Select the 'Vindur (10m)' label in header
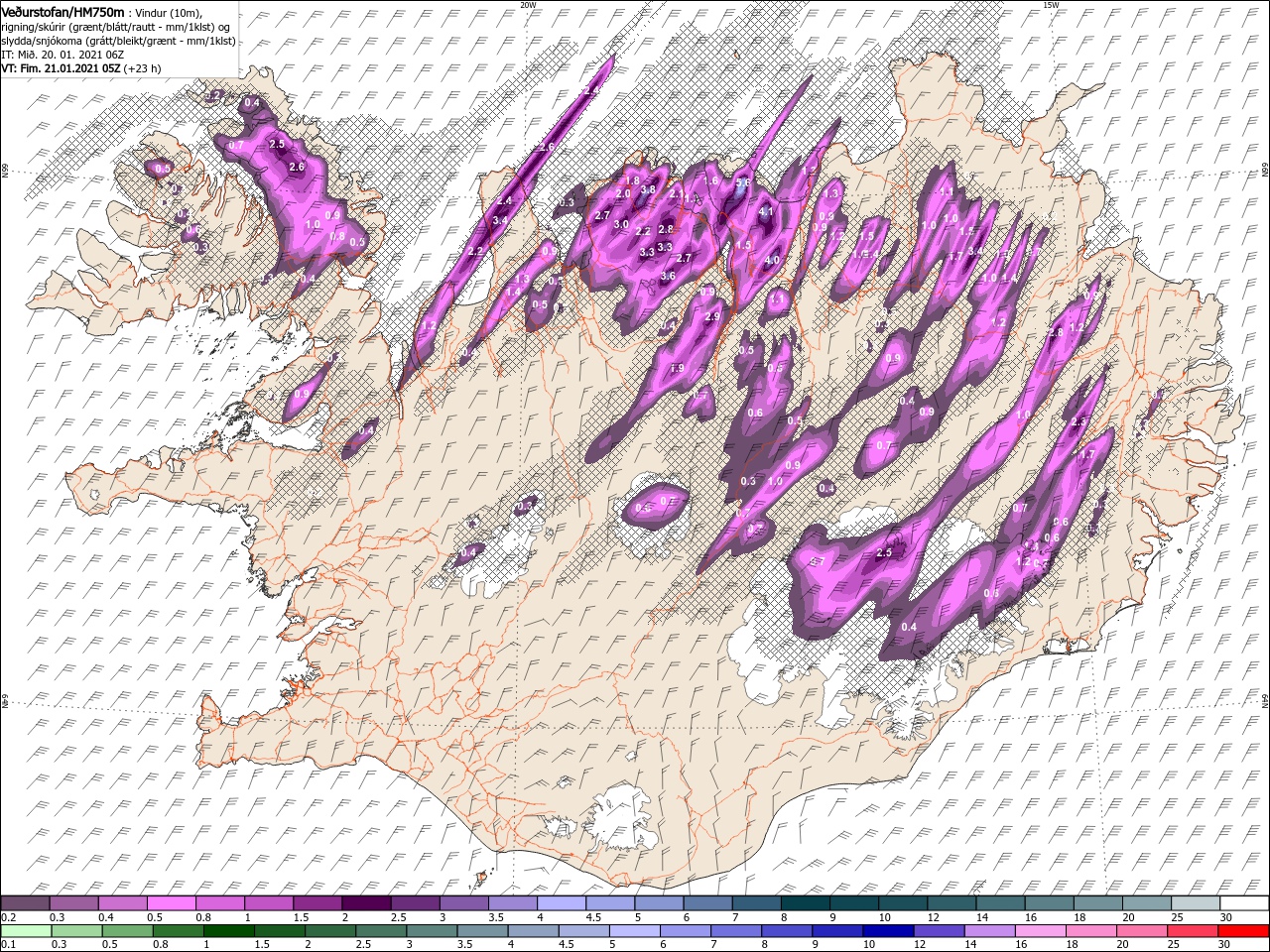1270x952 pixels. (x=168, y=12)
